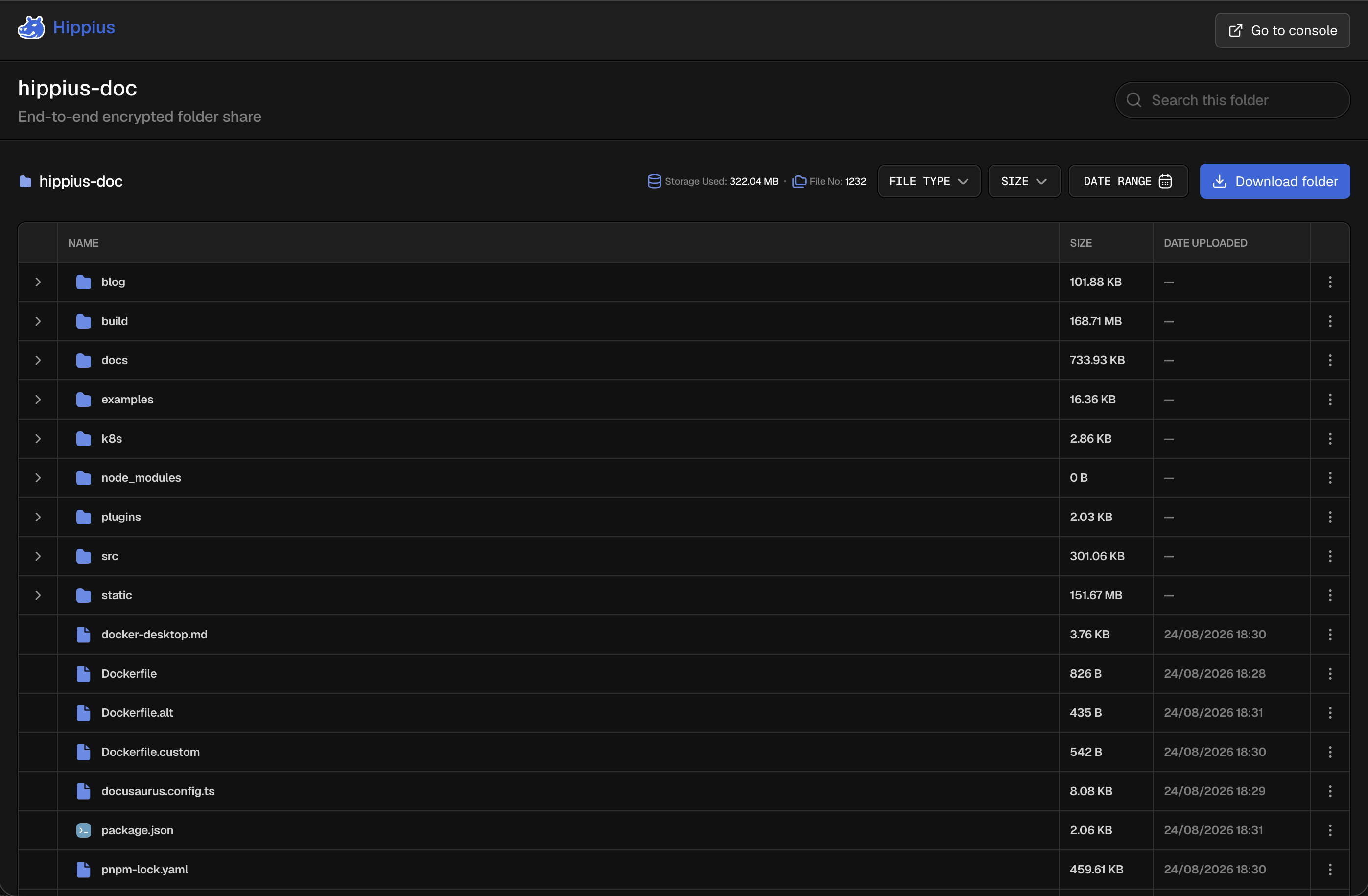Open more options for docs folder
Screen dimensions: 1368x896
1330,360
